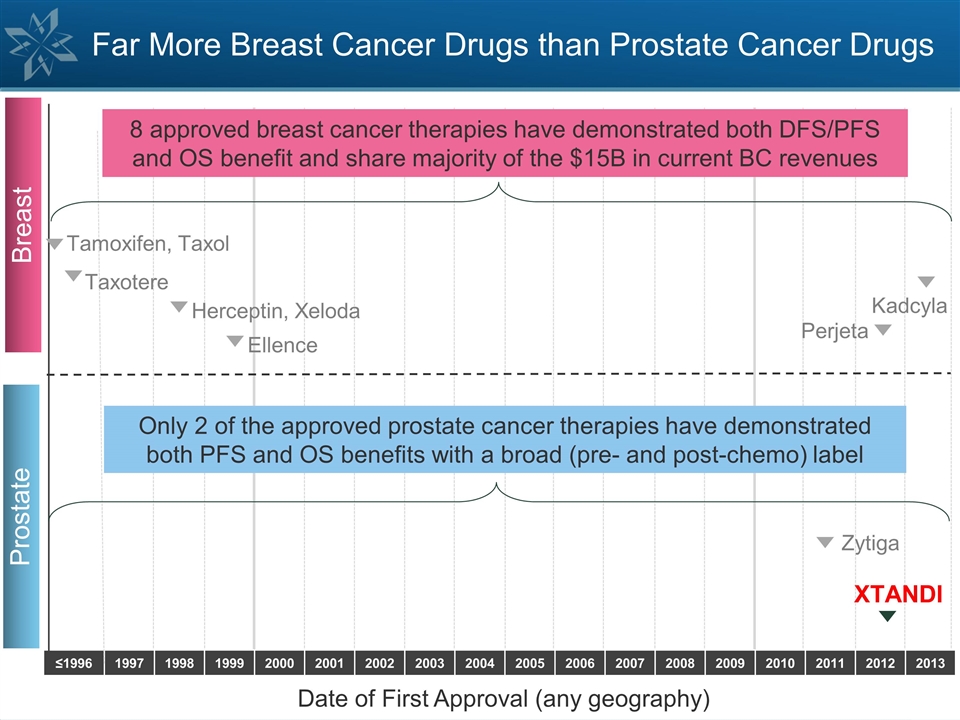Click the 2000 year cell on the timeline
The image size is (960, 720).
coord(279,663)
